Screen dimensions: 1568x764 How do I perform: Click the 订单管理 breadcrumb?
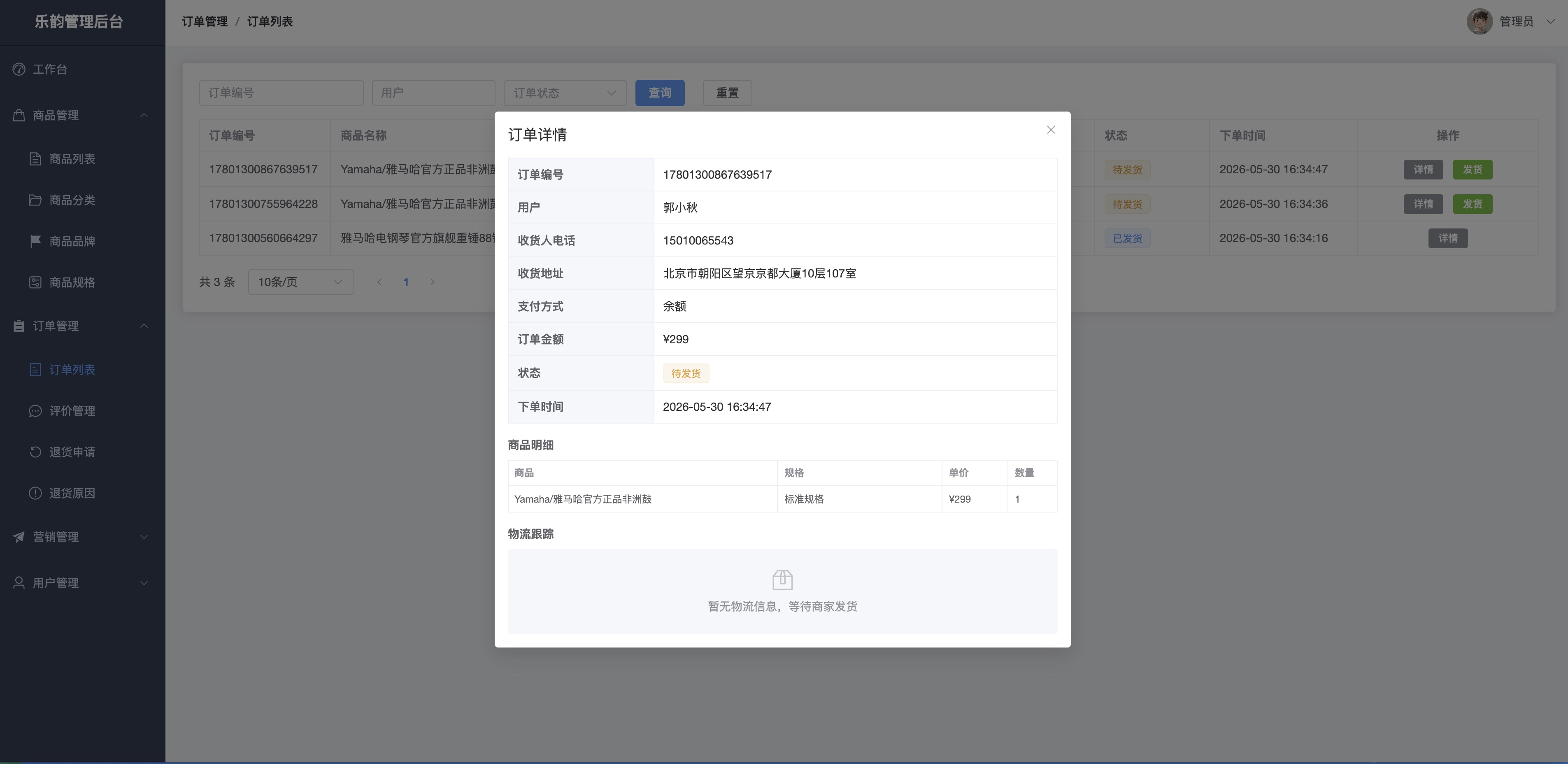(x=205, y=21)
